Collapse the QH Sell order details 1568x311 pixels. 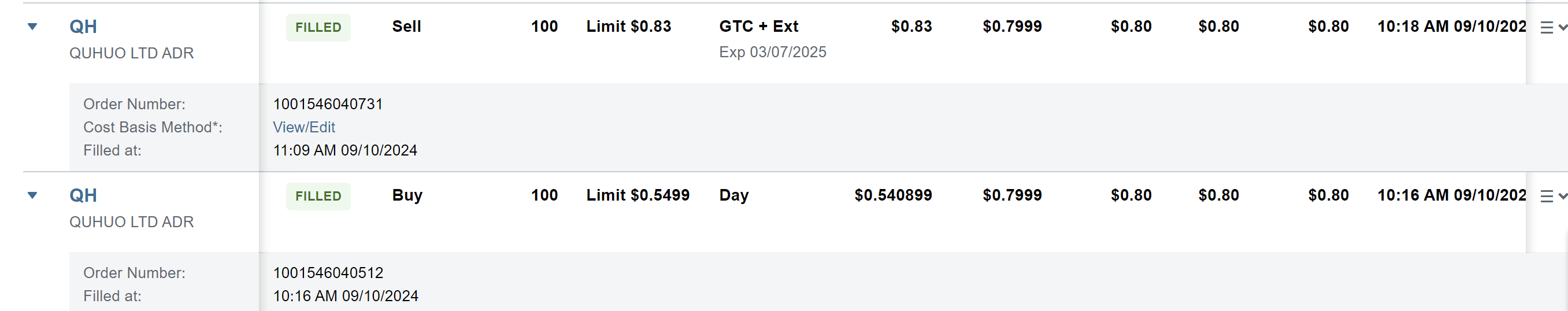pos(33,27)
